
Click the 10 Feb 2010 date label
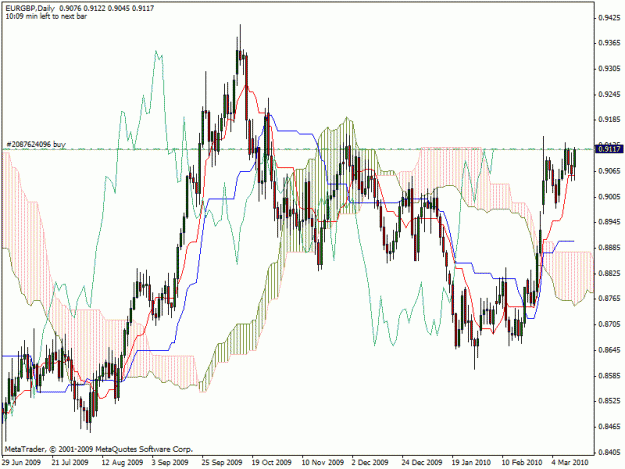[522, 462]
